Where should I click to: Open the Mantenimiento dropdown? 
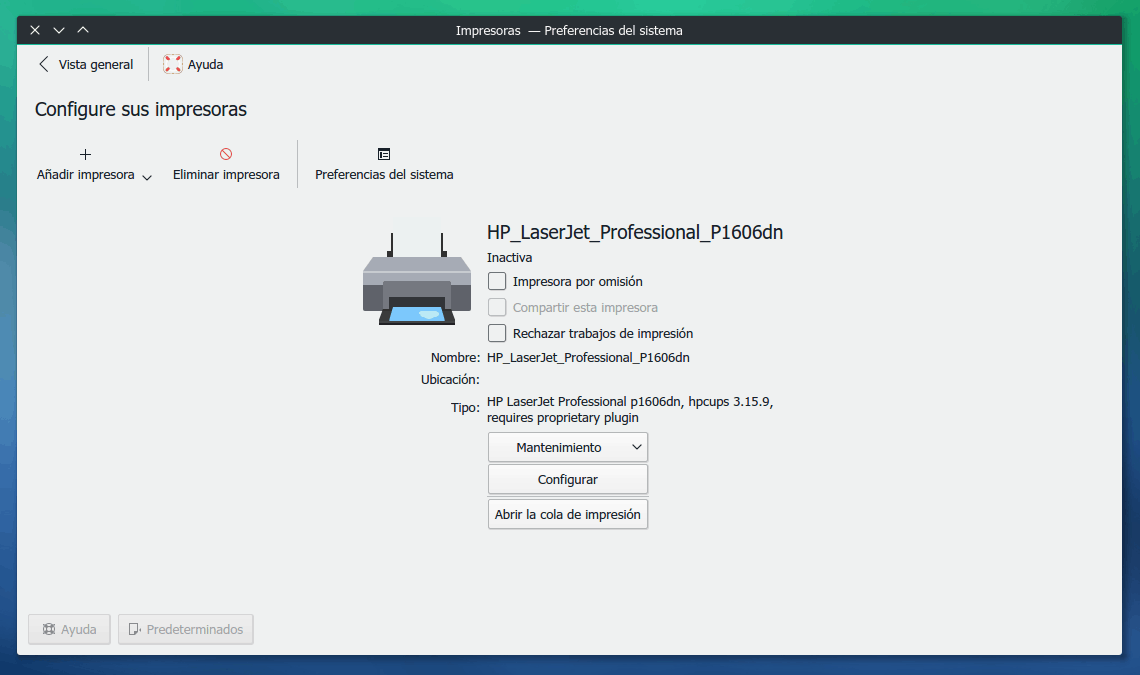[x=567, y=447]
